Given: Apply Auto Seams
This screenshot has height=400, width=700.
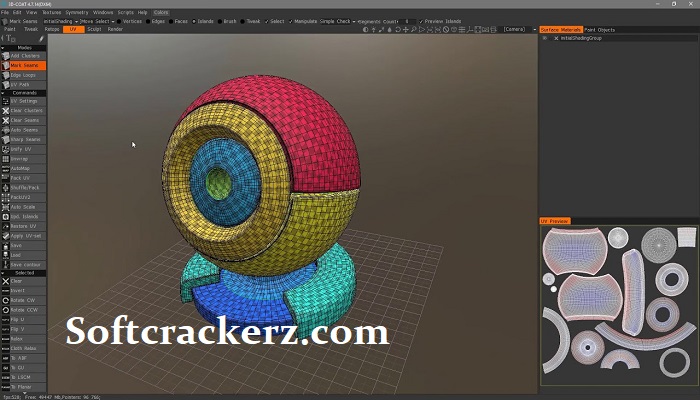Looking at the screenshot, I should coord(23,130).
